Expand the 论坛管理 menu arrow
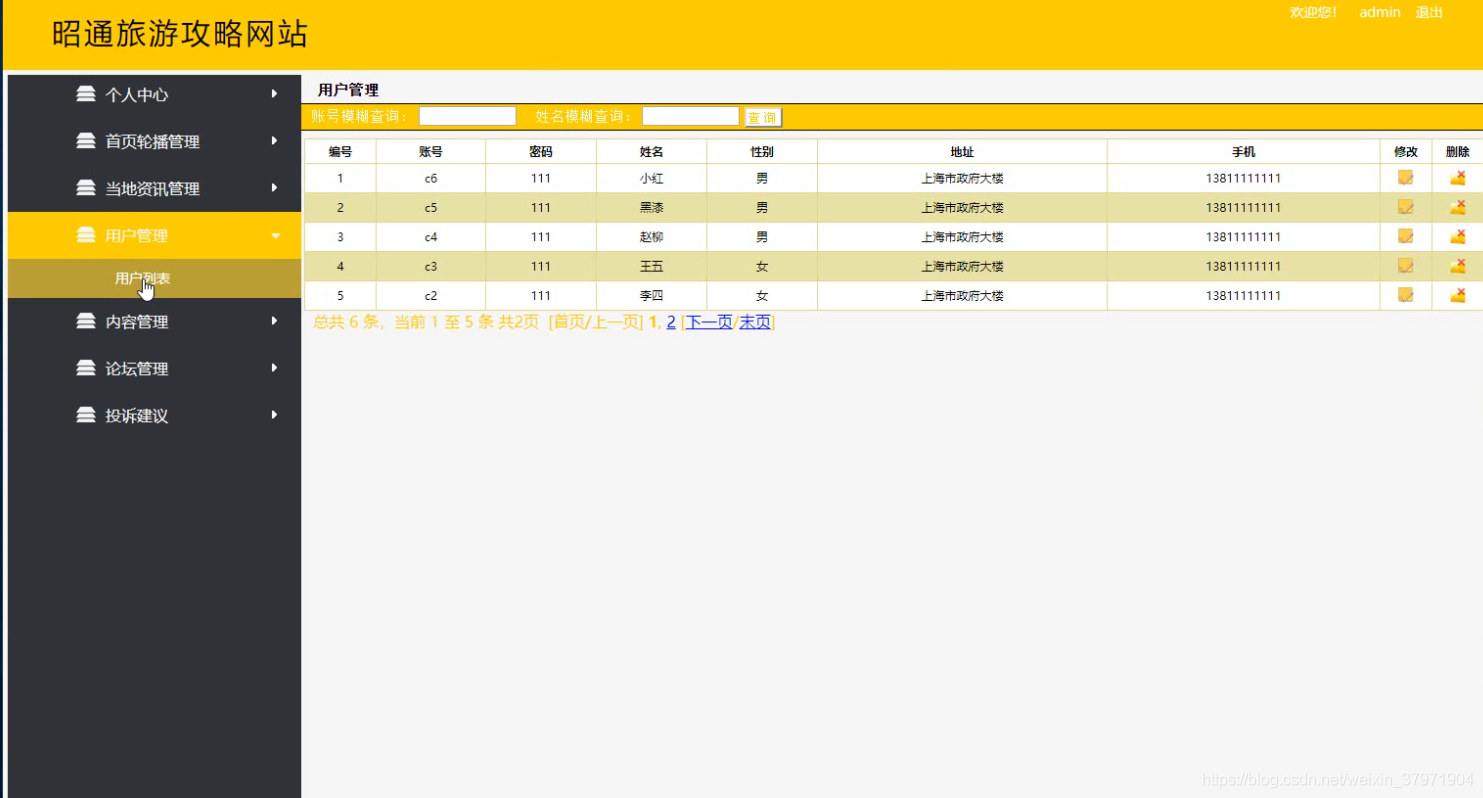Screen dimensions: 1483x798 [274, 368]
